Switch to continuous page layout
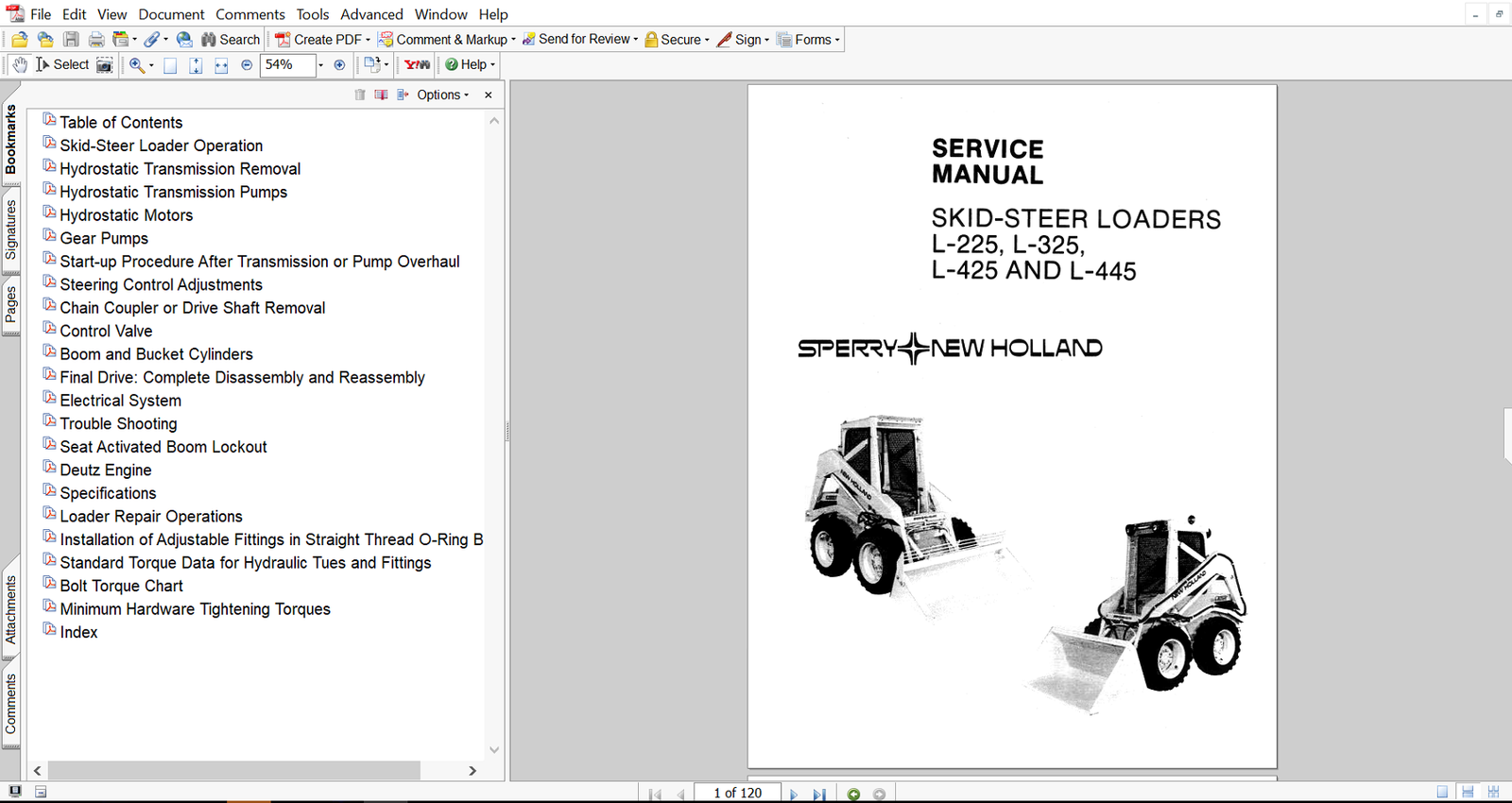 (x=1468, y=793)
